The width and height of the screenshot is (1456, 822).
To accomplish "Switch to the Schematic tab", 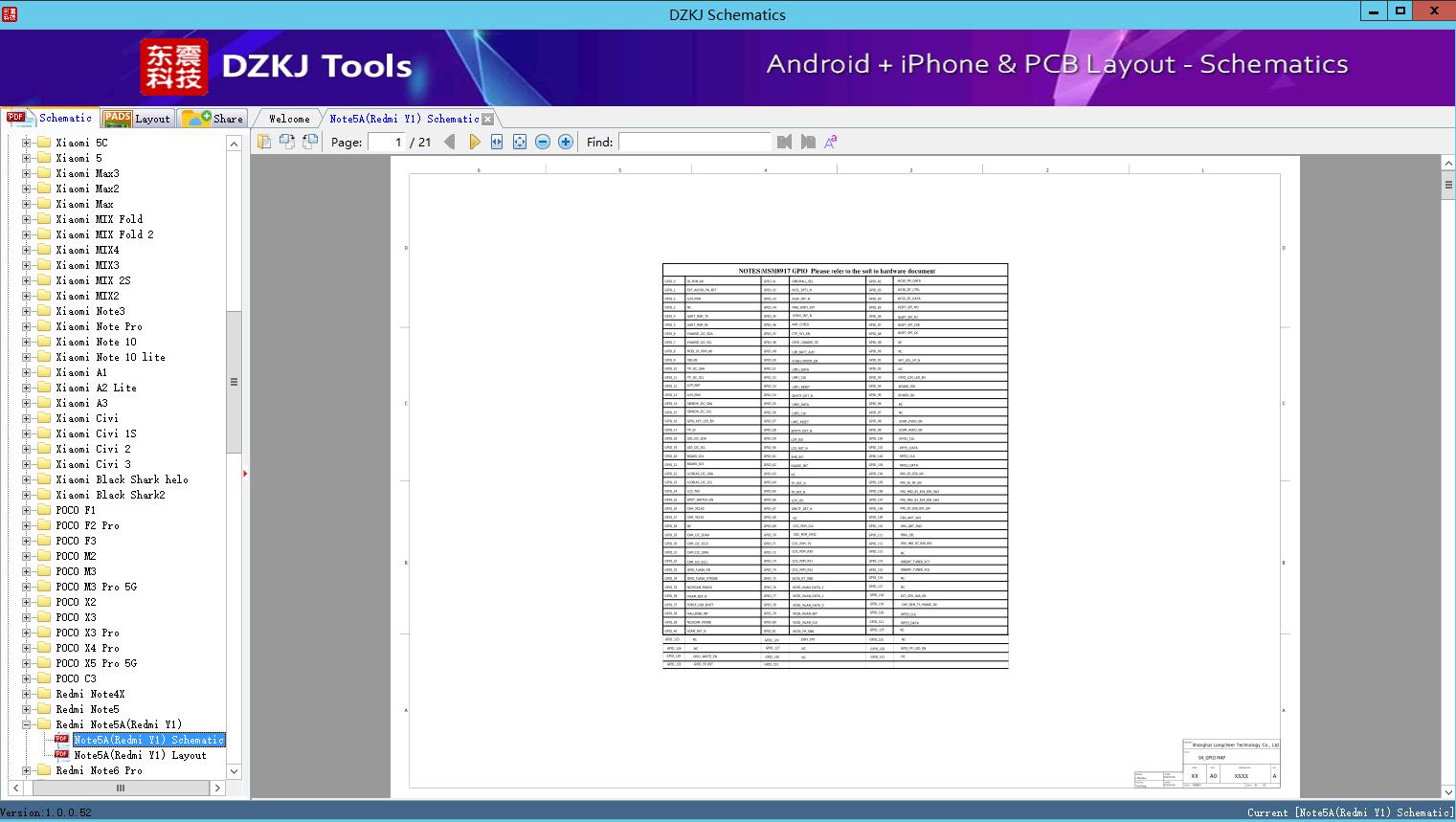I will pos(50,118).
